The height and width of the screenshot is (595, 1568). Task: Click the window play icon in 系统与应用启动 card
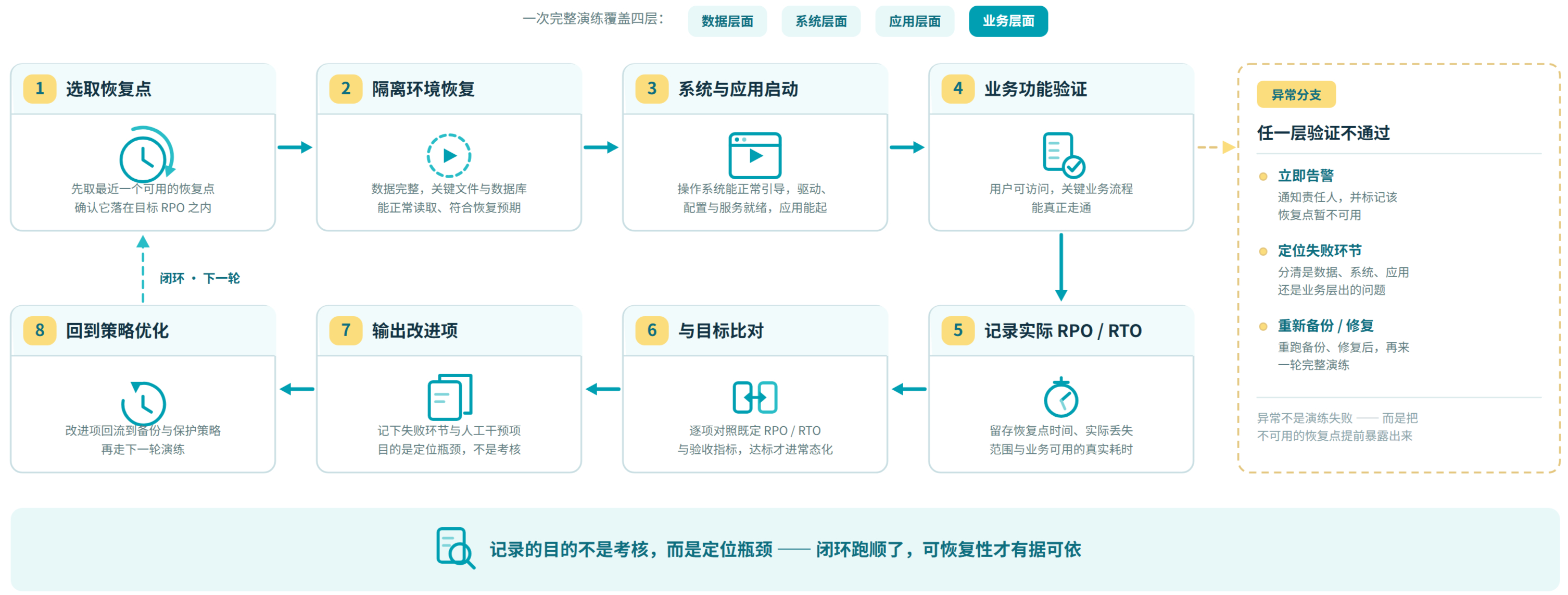755,155
